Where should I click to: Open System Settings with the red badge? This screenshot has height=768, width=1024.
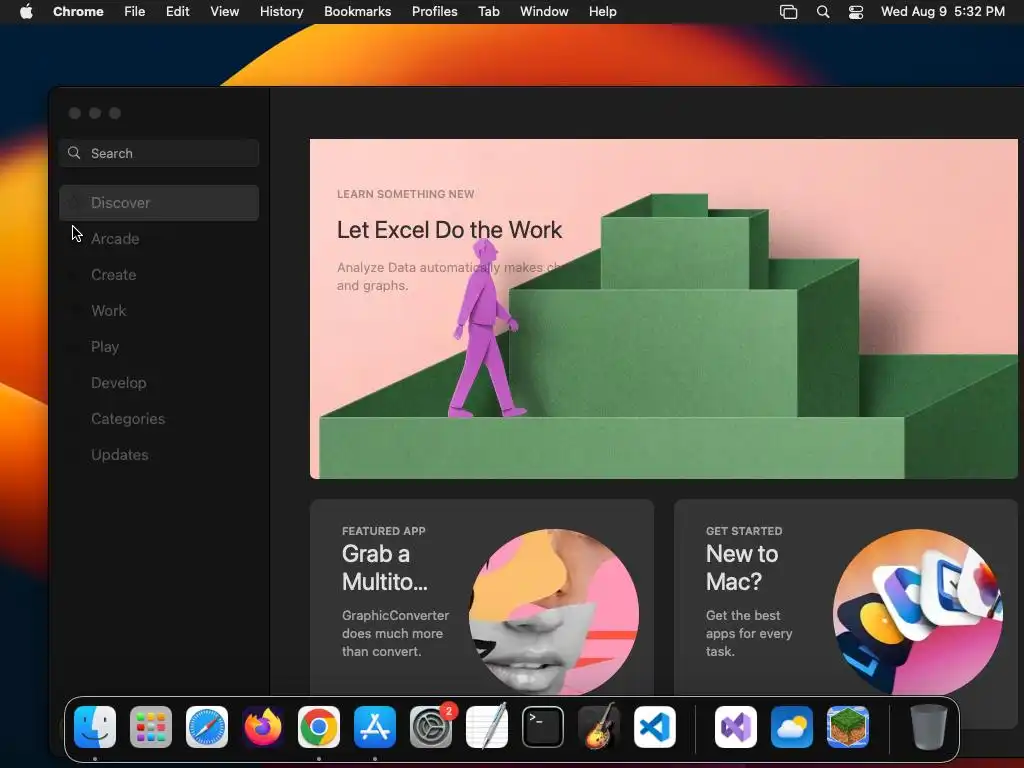(x=431, y=727)
